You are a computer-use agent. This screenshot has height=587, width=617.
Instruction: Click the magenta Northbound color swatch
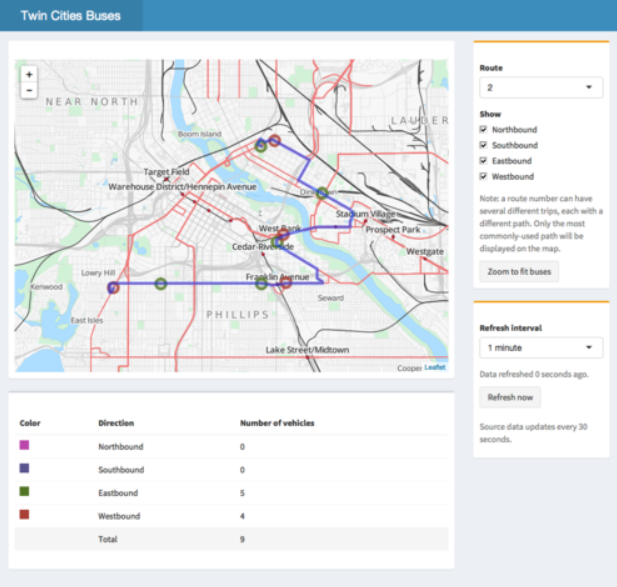point(25,446)
